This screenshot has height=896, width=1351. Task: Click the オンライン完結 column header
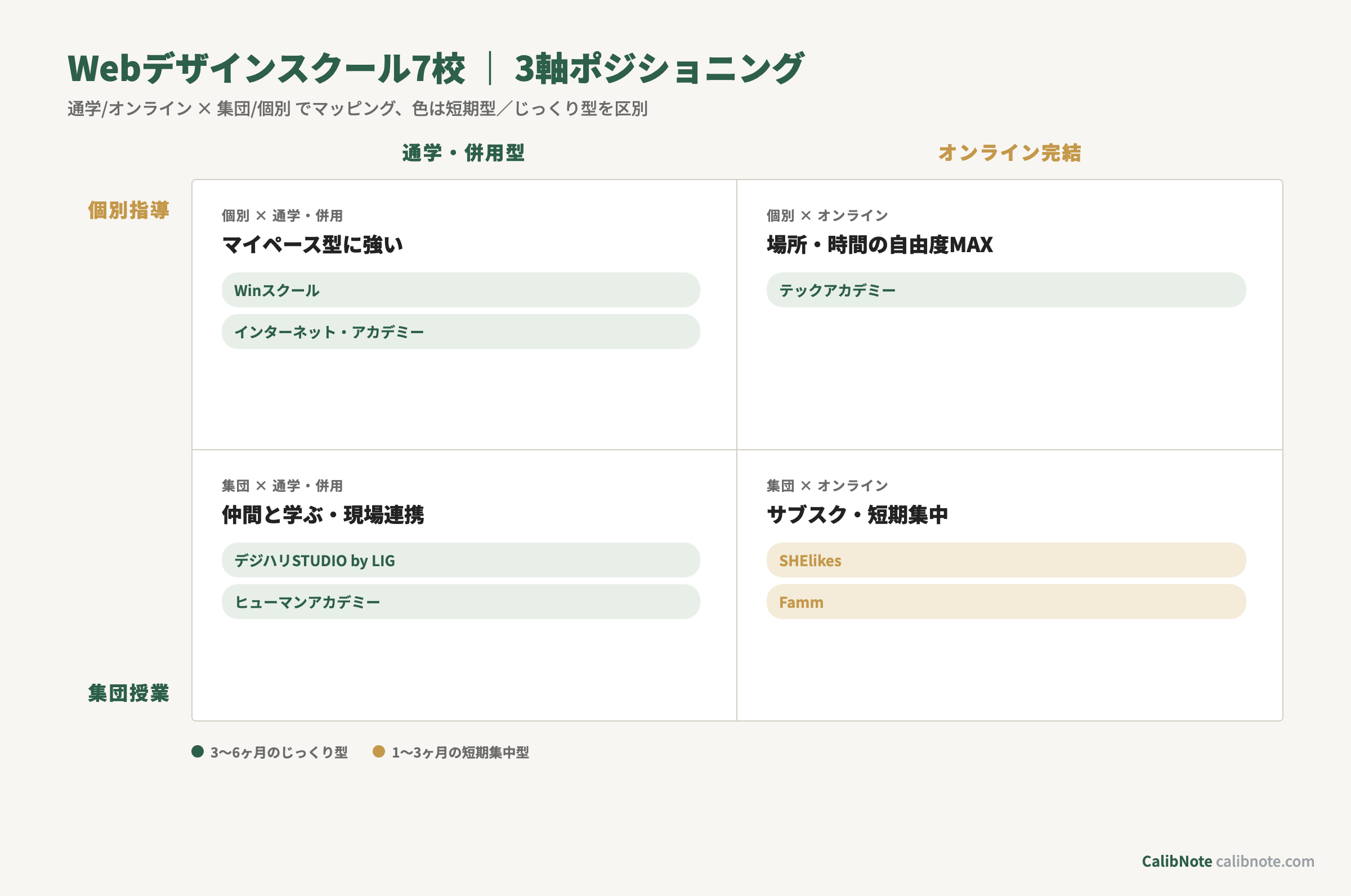(1010, 153)
